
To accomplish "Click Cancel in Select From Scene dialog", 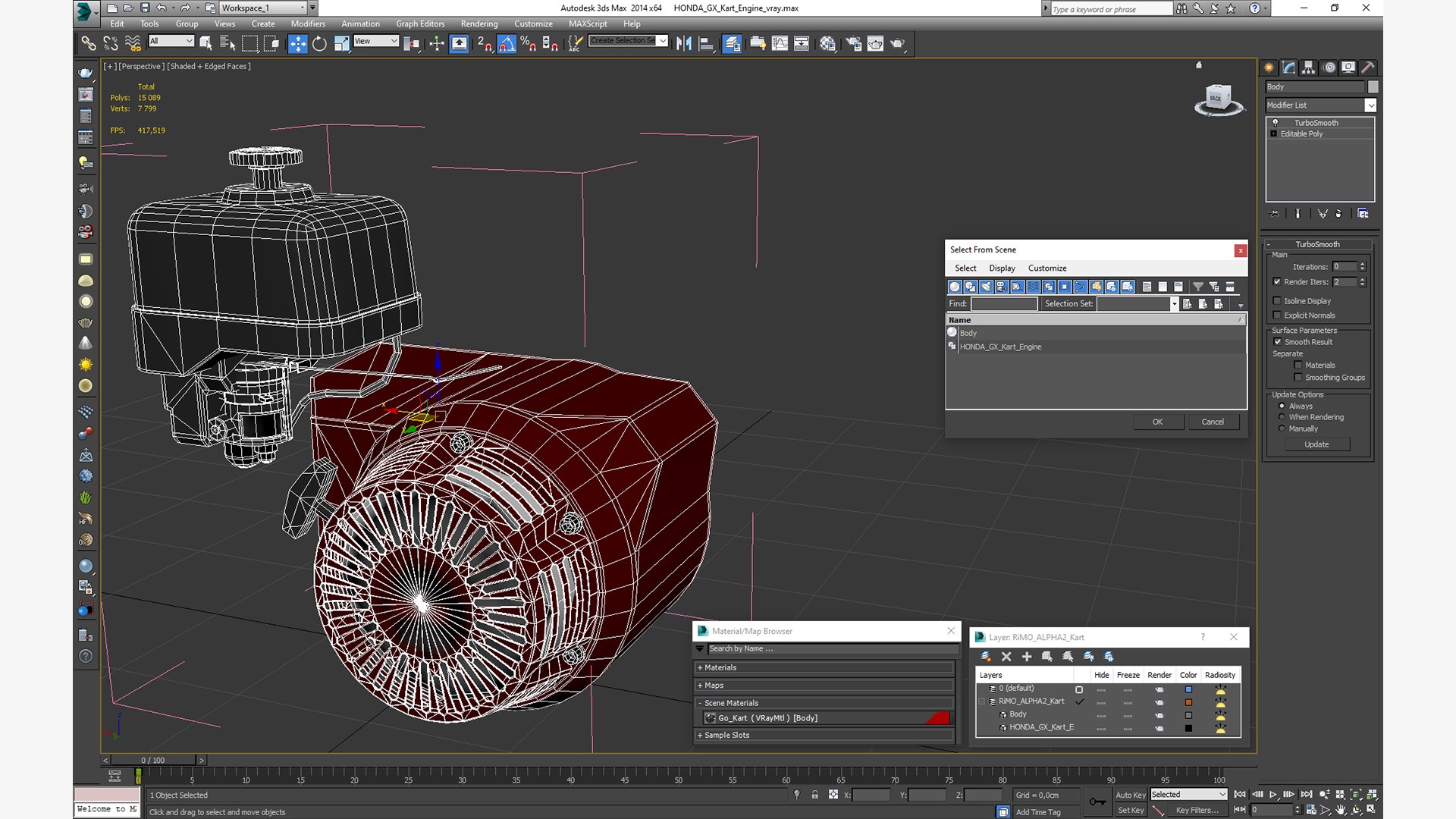I will coord(1213,422).
